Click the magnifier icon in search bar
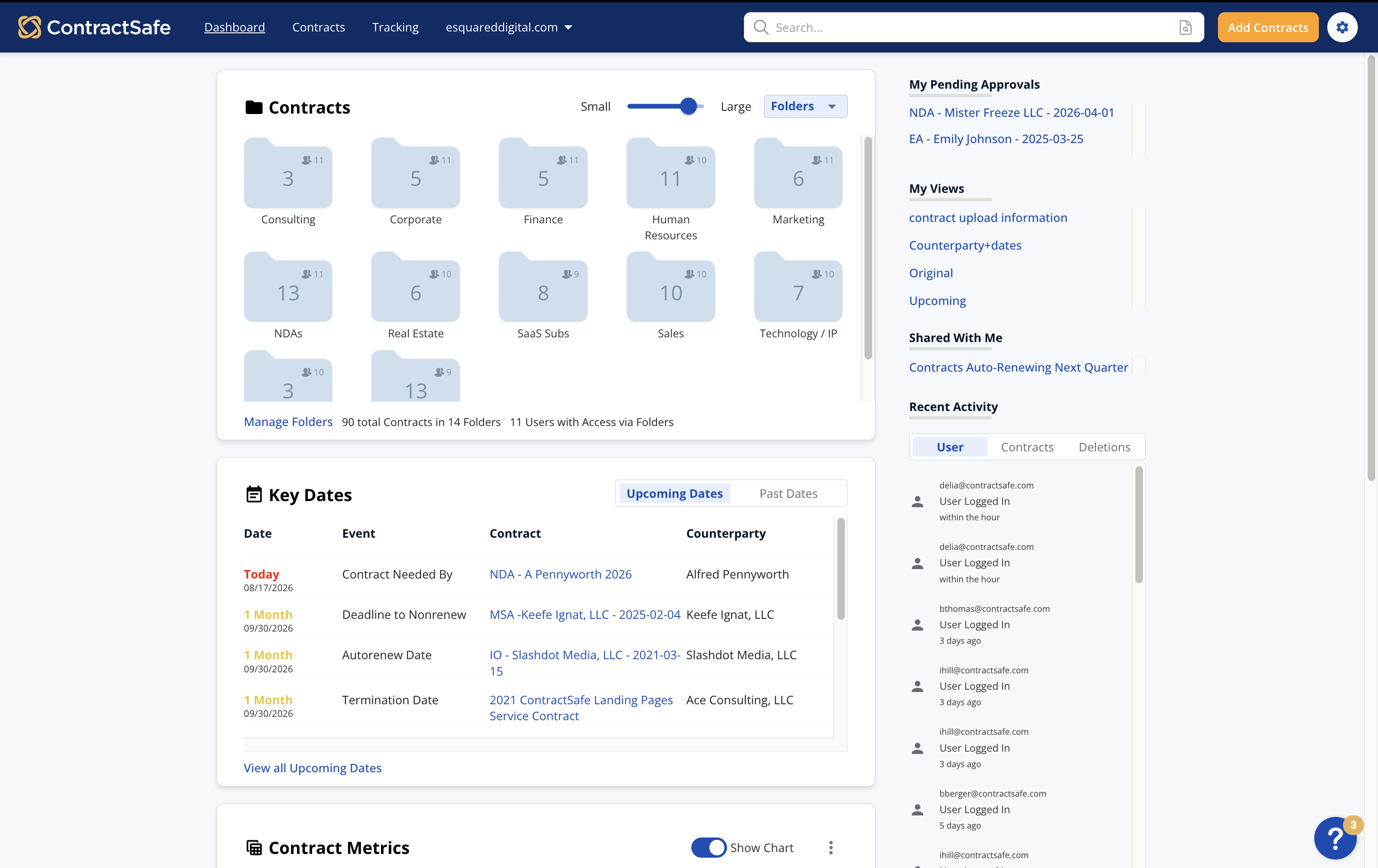Viewport: 1378px width, 868px height. (760, 28)
